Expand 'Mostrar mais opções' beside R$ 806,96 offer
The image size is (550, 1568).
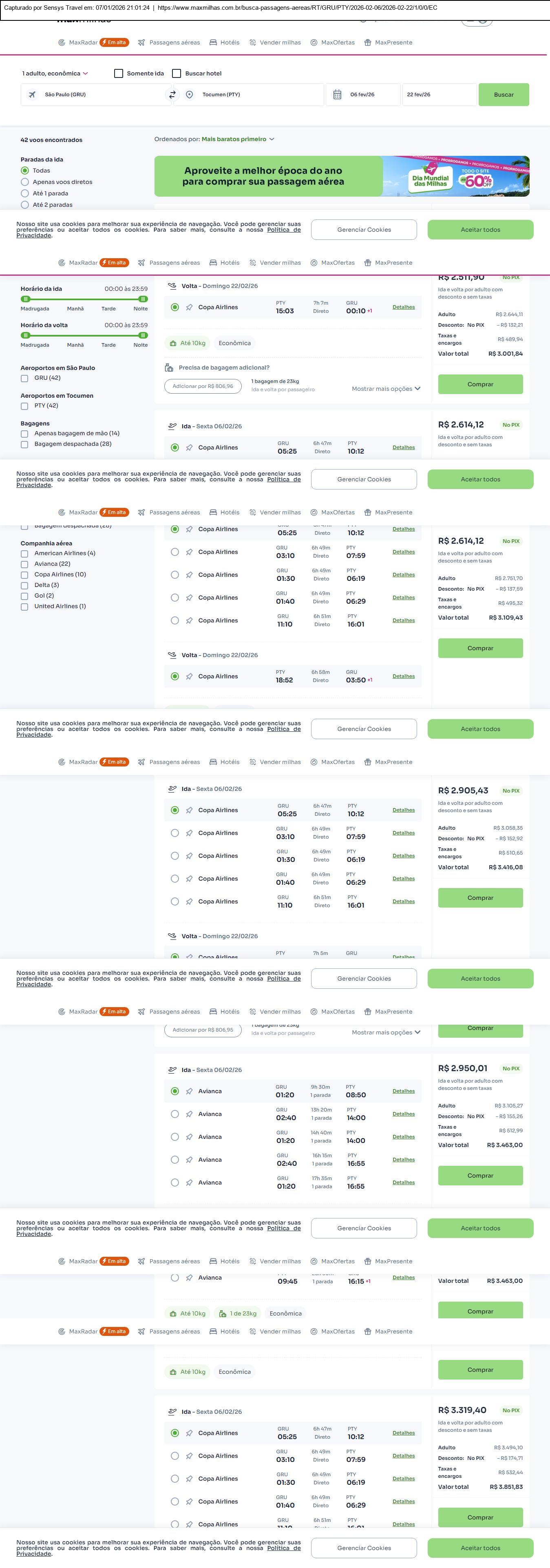[x=386, y=389]
